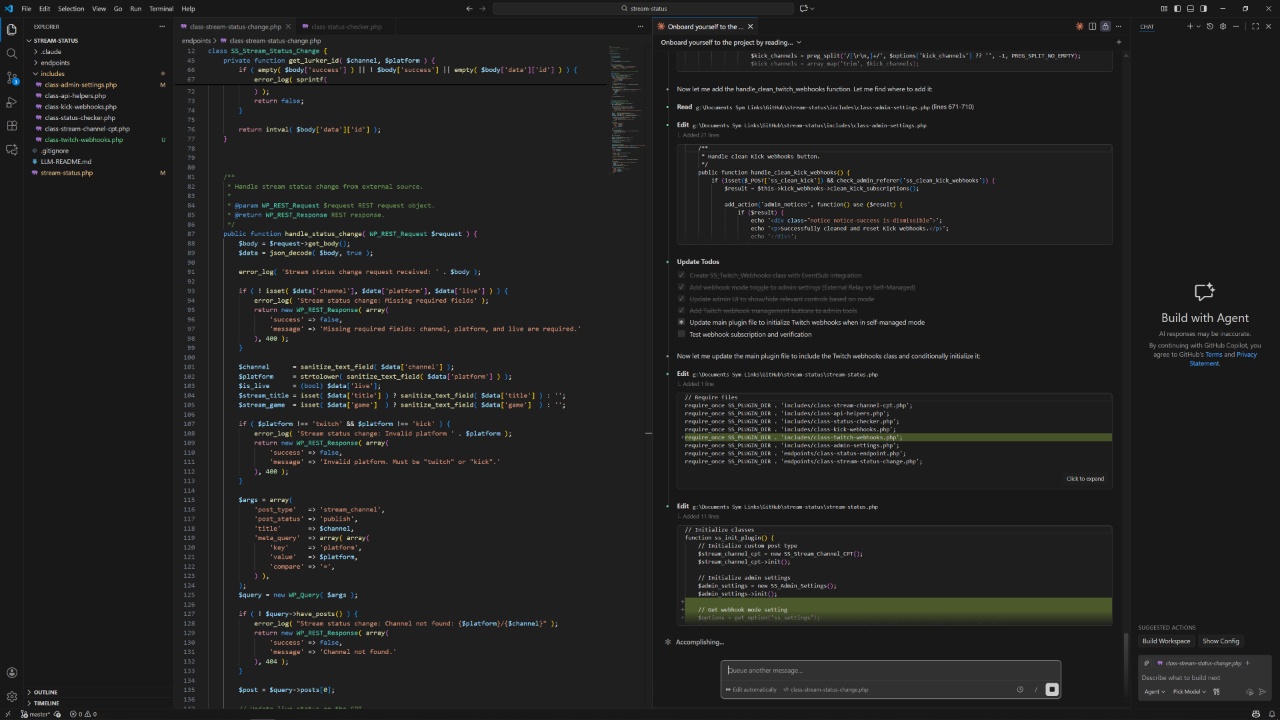Click the attach context paperclip icon
The width and height of the screenshot is (1280, 720).
pos(1146,663)
